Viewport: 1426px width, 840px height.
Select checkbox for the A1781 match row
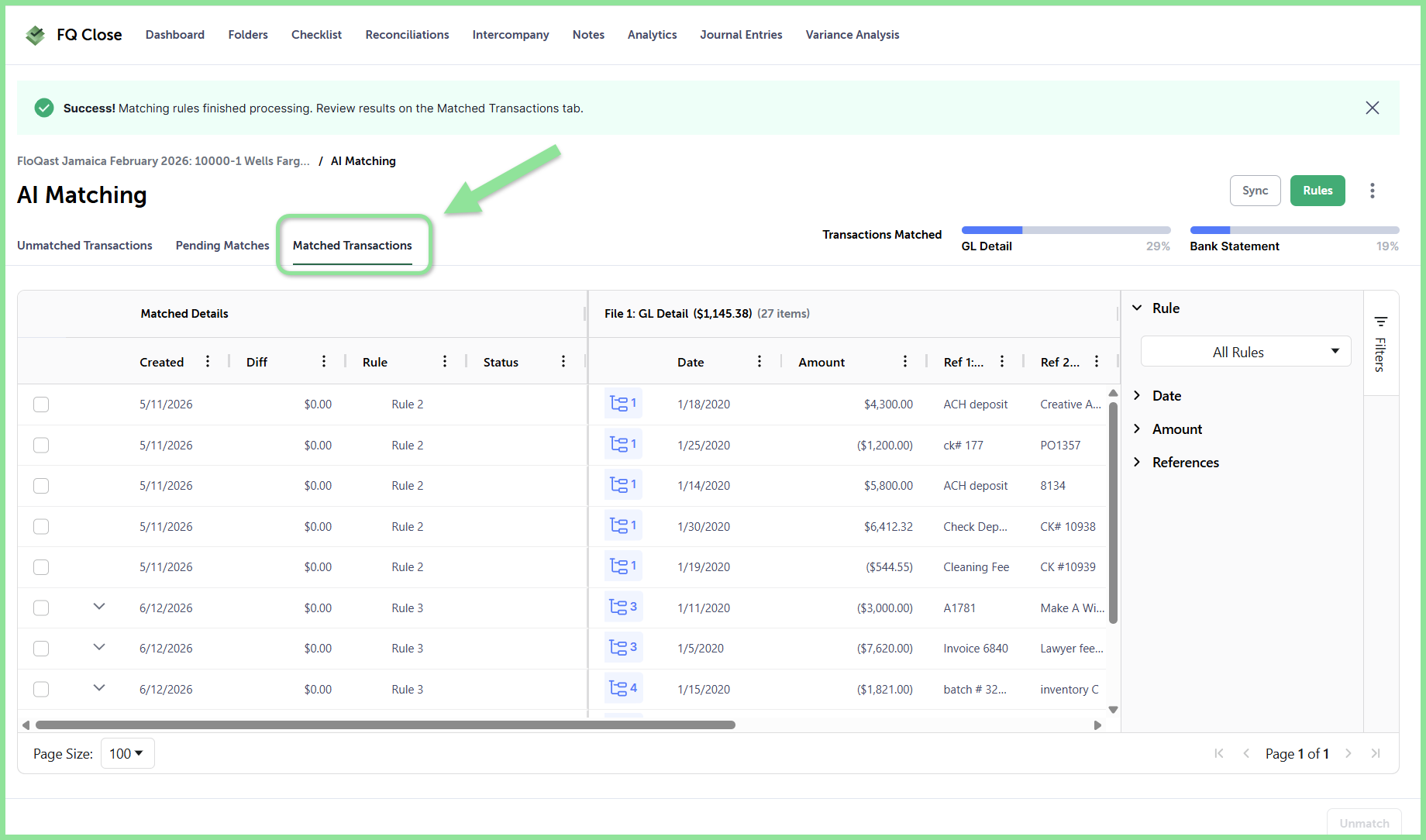pyautogui.click(x=41, y=608)
